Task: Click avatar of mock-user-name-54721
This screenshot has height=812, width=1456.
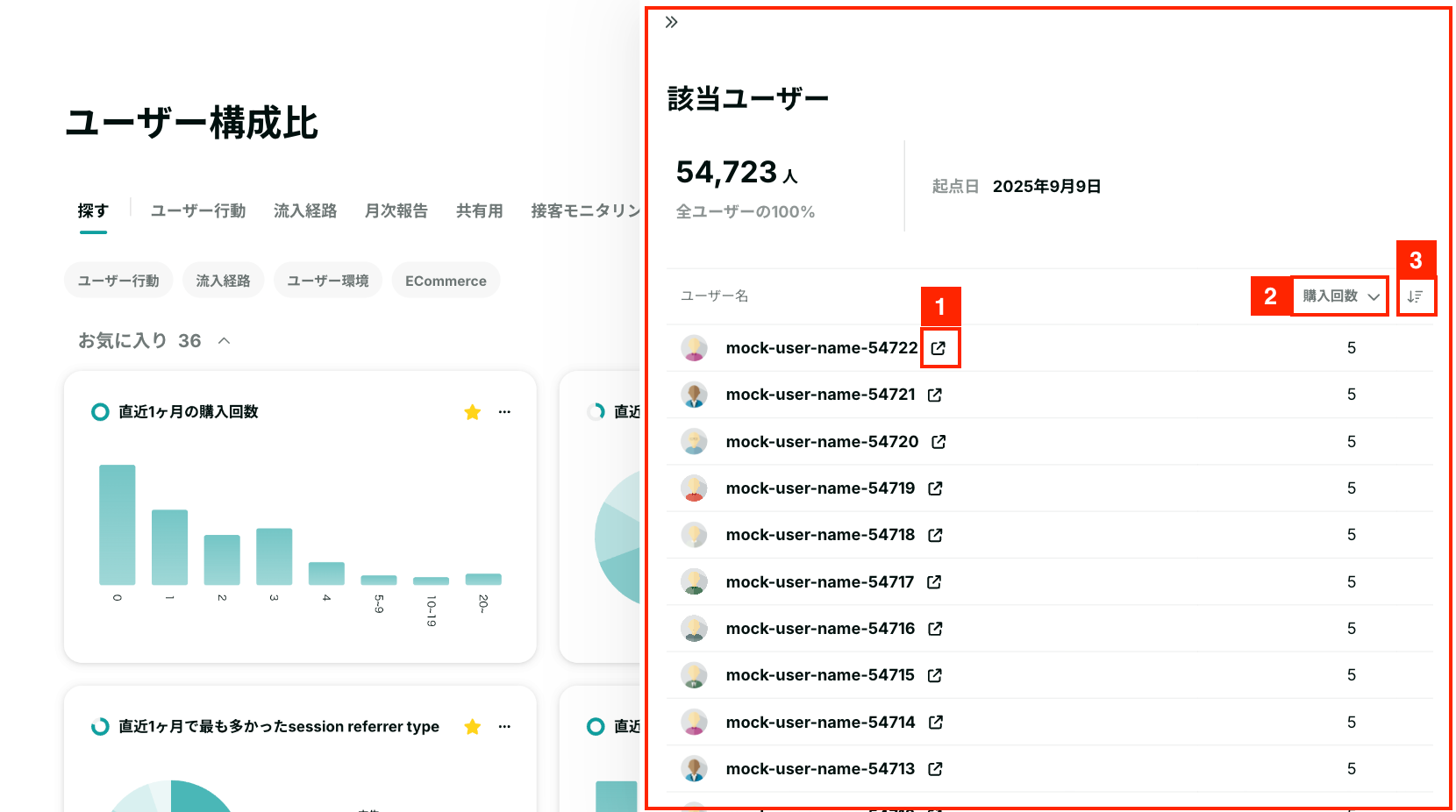Action: pos(695,395)
